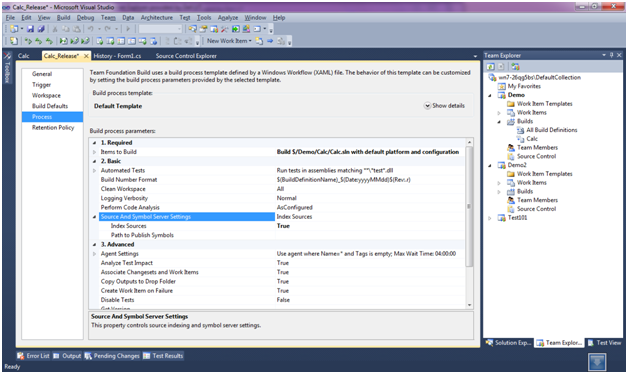Click the Clean Workspace All value

[x=280, y=189]
